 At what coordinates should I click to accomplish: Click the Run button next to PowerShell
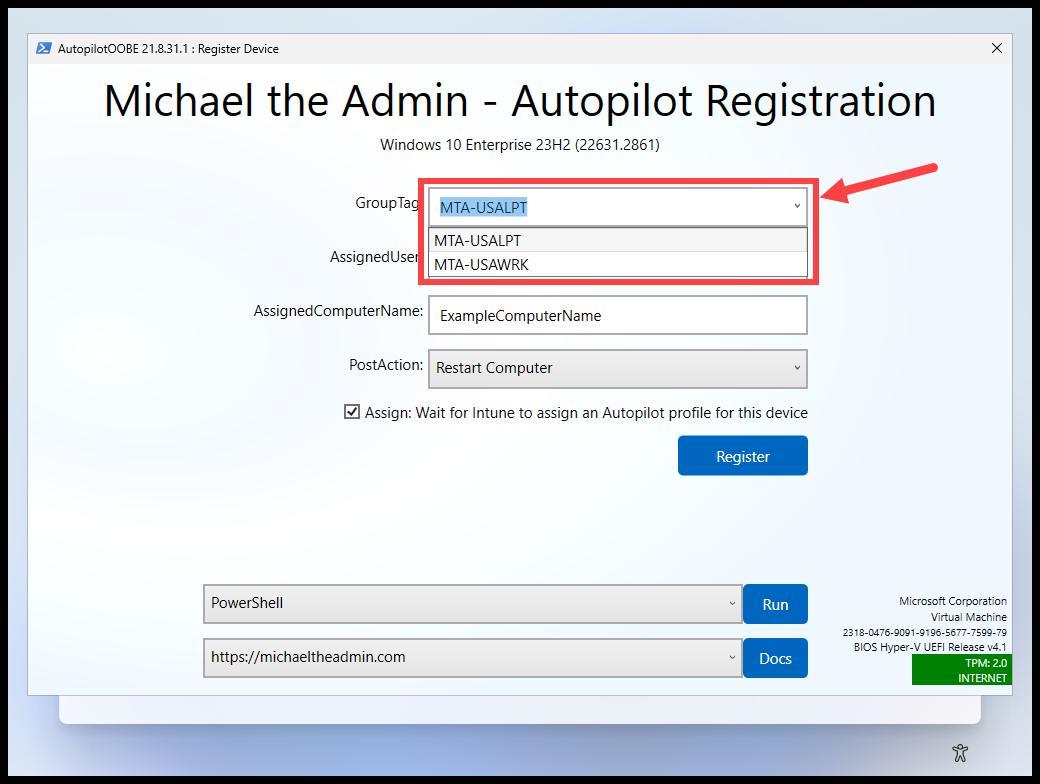775,604
